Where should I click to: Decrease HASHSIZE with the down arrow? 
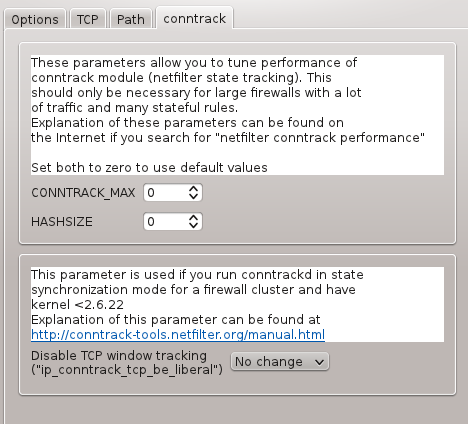point(193,226)
